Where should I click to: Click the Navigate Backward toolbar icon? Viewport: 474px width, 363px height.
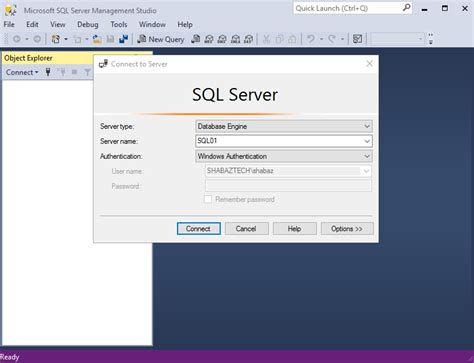click(16, 39)
